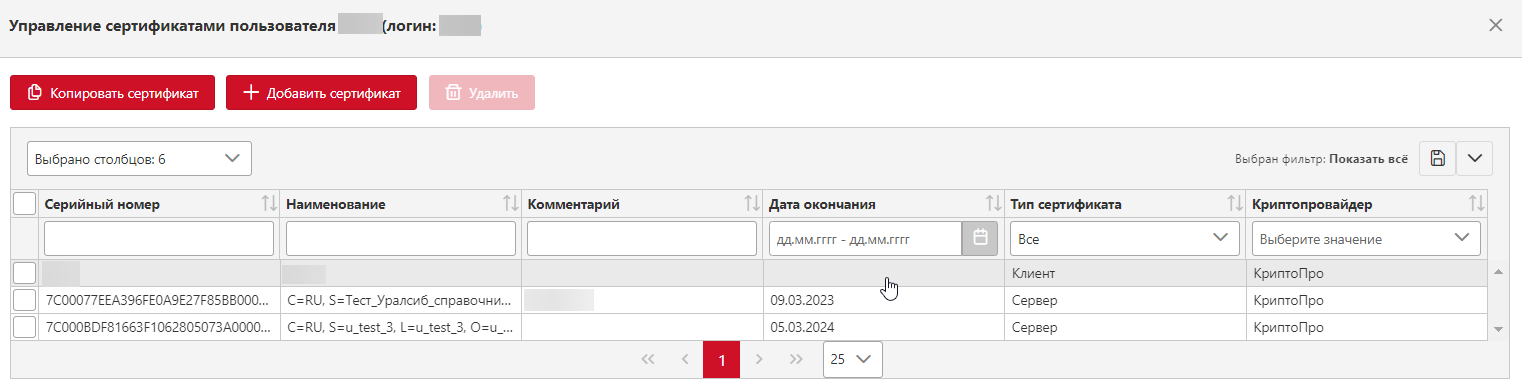Open calendar picker for Дата окончания filter
Viewport: 1522px width, 388px height.
point(980,238)
